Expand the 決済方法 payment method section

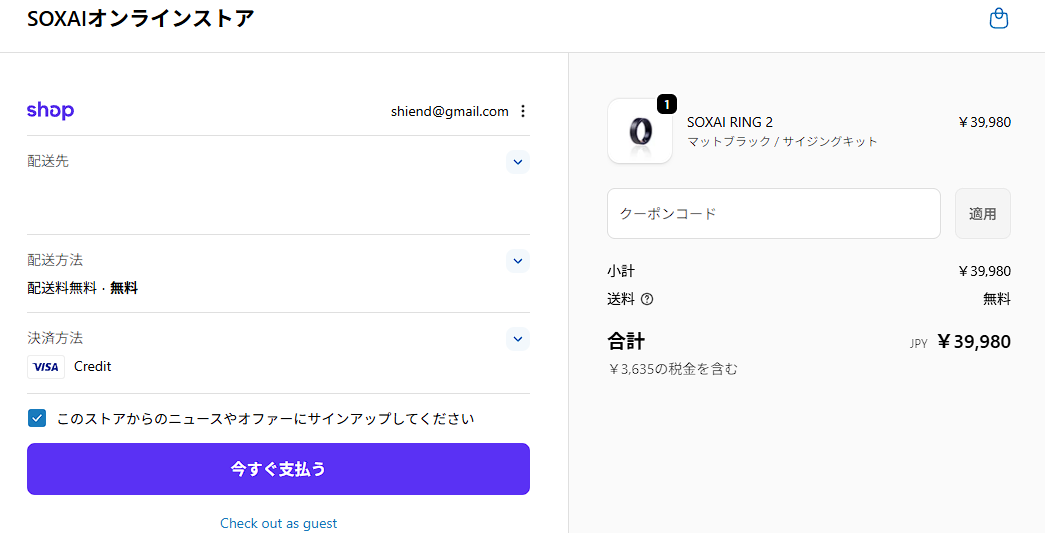(518, 339)
